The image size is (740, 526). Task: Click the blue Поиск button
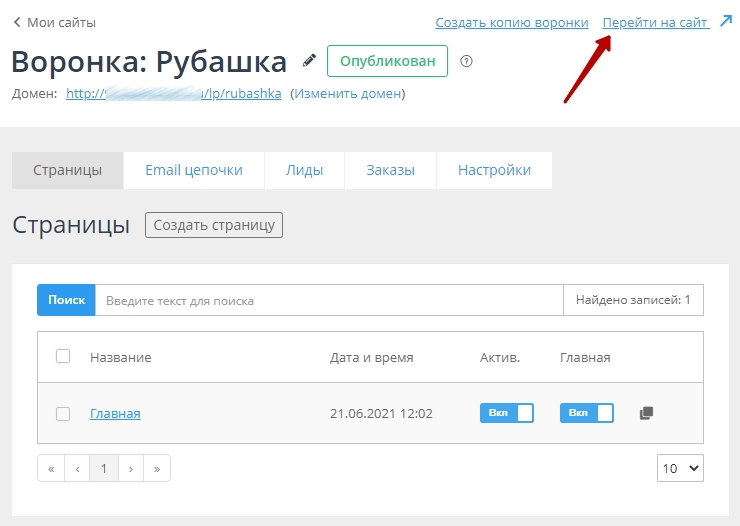point(66,300)
